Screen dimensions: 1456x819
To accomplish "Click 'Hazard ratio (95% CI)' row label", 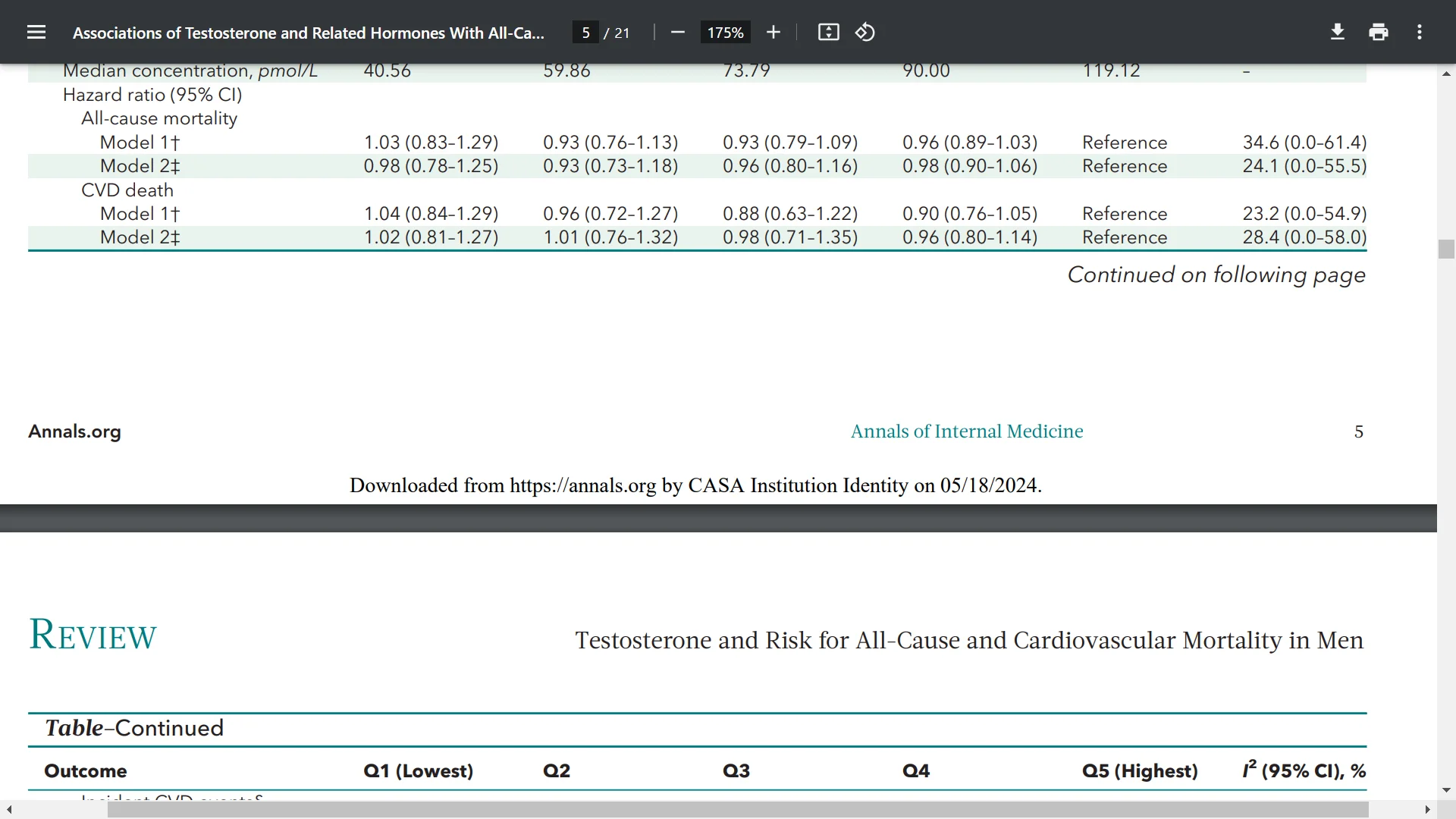I will click(x=152, y=95).
